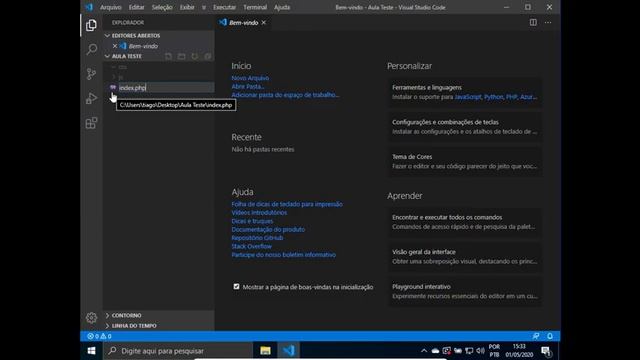Click Participe do nosso boletim informativo link

[x=284, y=255]
